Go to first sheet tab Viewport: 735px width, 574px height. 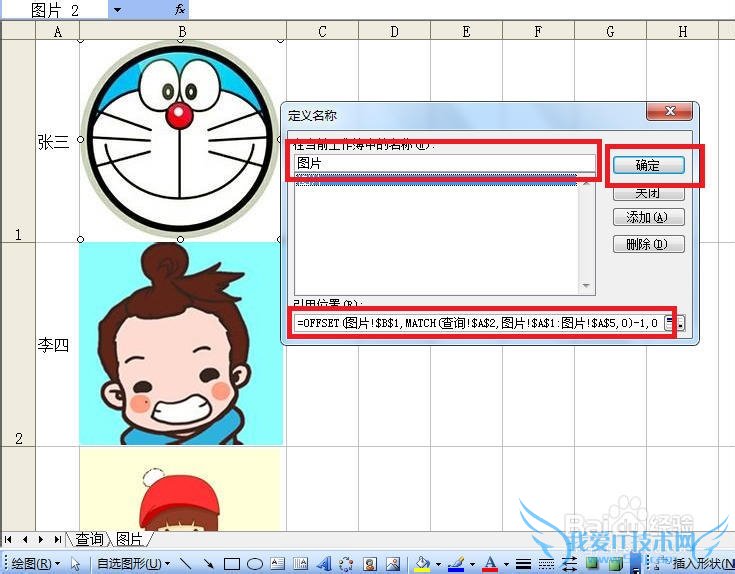coord(8,539)
